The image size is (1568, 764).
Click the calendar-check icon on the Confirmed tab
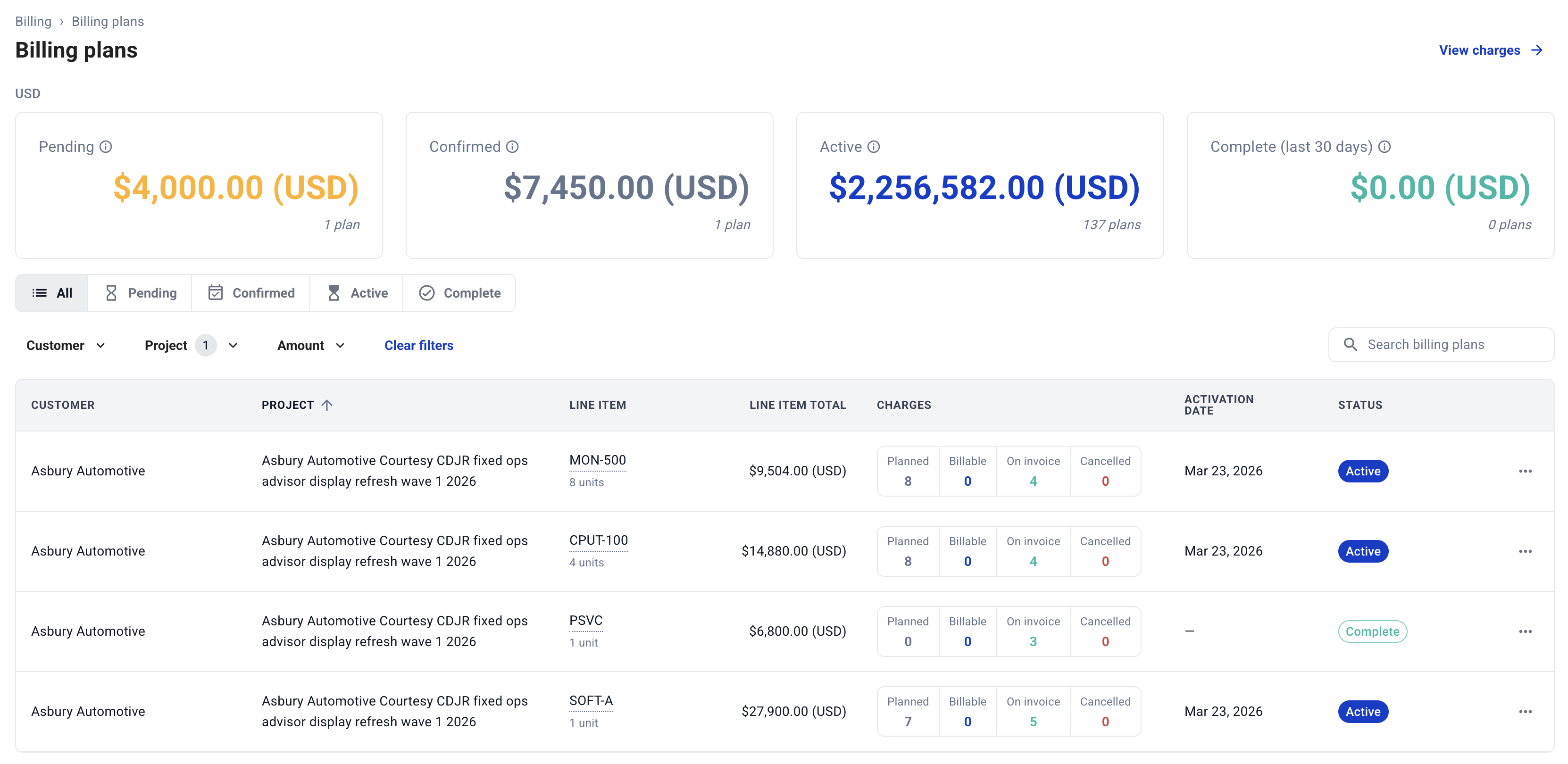[x=216, y=293]
